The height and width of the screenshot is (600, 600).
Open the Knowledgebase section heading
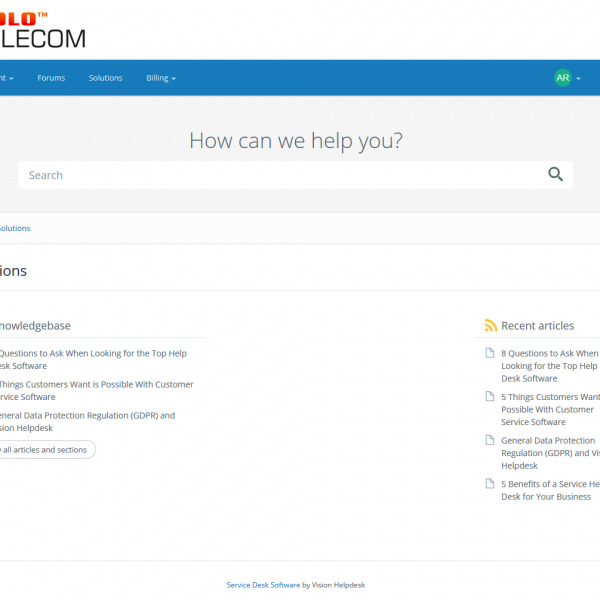tap(35, 326)
